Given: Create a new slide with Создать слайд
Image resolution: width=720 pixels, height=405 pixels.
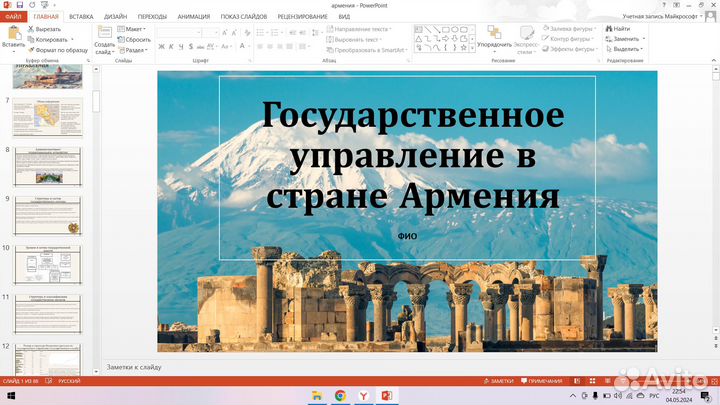Looking at the screenshot, I should (x=104, y=40).
